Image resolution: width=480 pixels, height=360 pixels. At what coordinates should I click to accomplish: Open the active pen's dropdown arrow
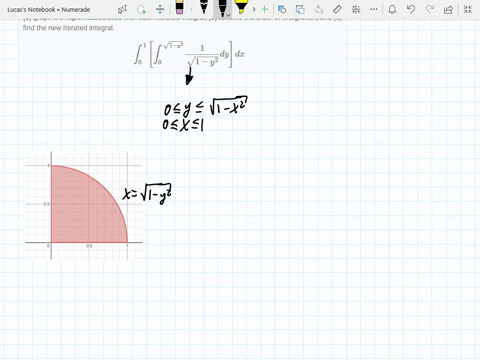[228, 15]
